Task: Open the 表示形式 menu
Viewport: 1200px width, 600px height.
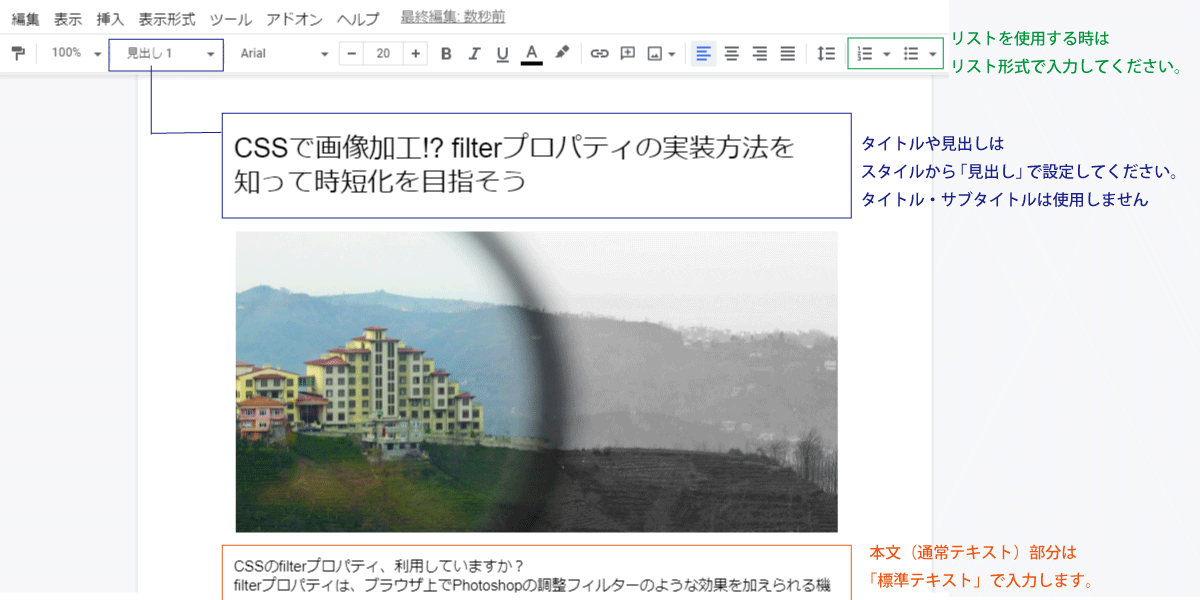Action: pyautogui.click(x=167, y=18)
